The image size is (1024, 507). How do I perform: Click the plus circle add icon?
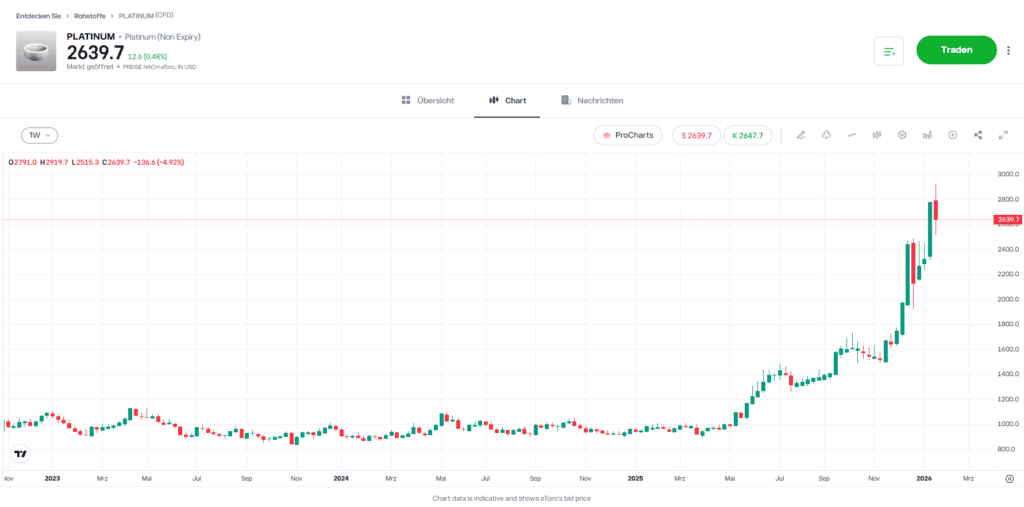point(952,135)
